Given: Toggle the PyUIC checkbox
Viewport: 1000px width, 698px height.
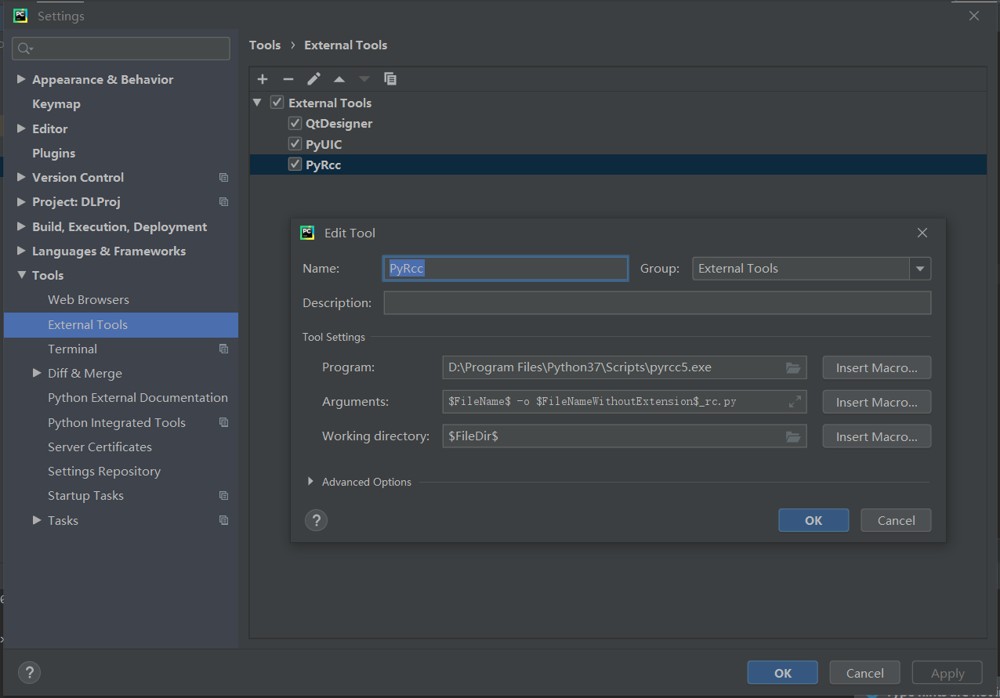Looking at the screenshot, I should click(295, 144).
